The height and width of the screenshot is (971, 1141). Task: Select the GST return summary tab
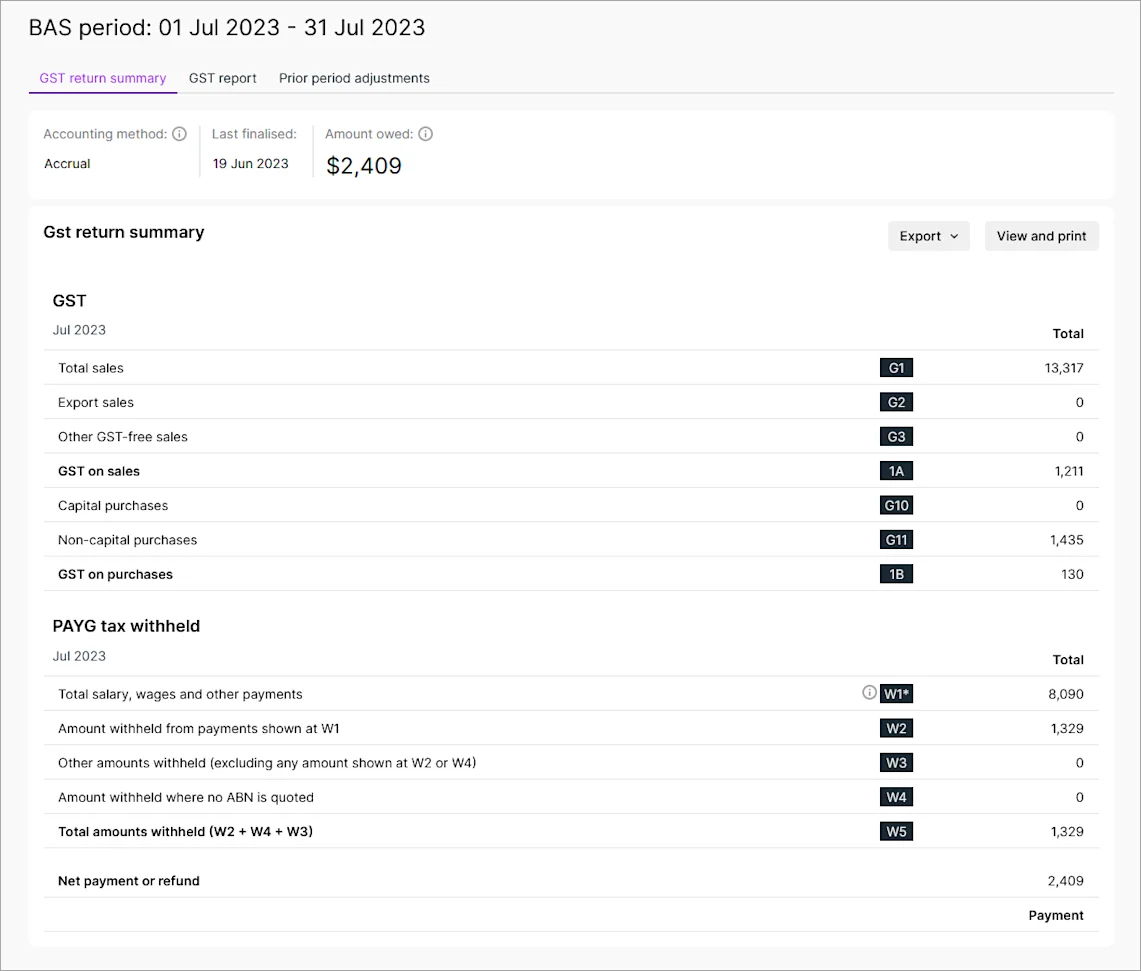click(x=103, y=78)
